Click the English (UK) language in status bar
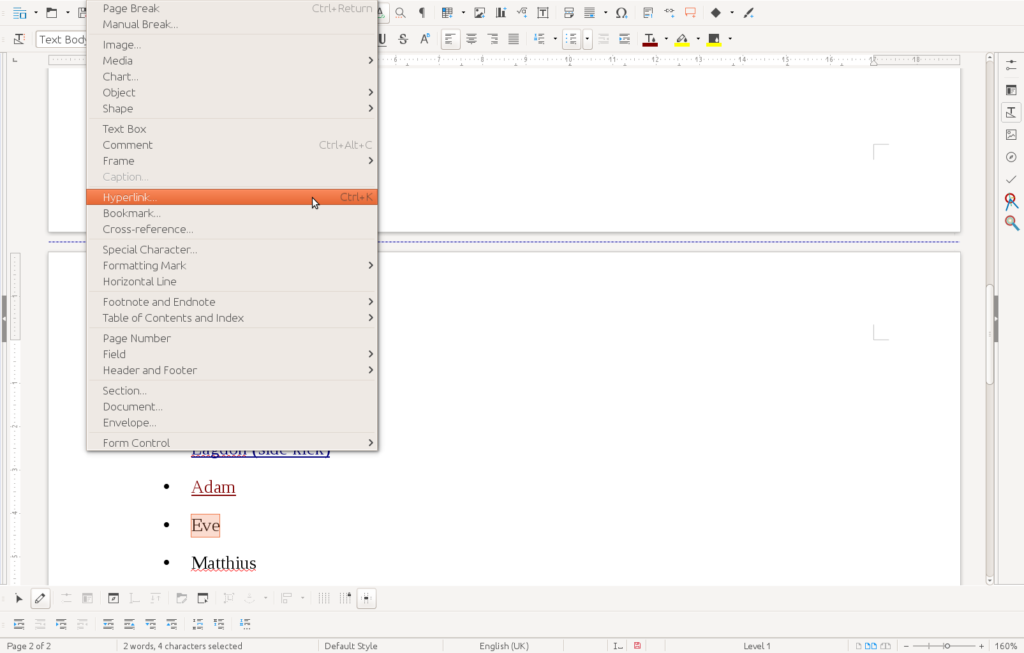The width and height of the screenshot is (1024, 653). (504, 646)
